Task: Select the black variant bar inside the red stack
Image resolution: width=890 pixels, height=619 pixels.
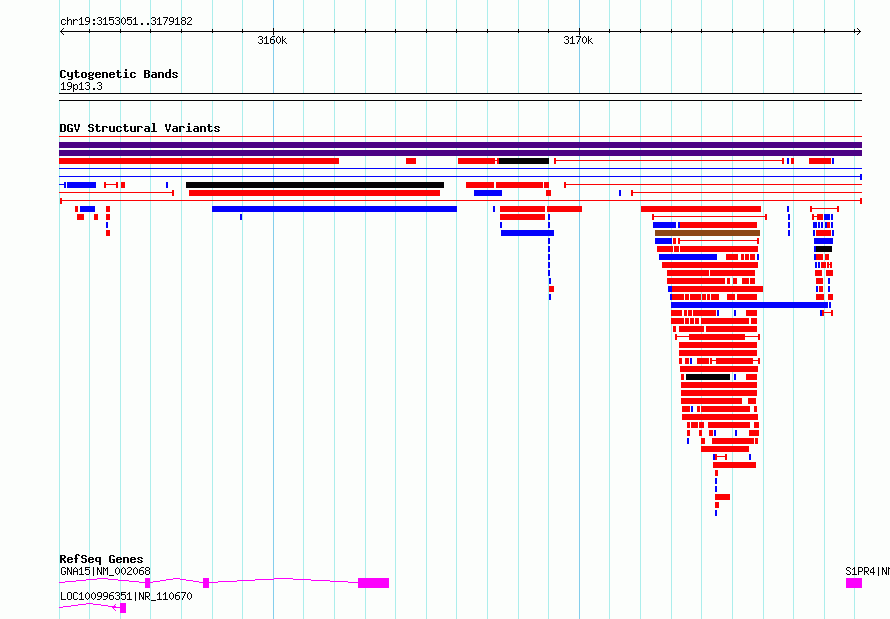Action: [708, 377]
